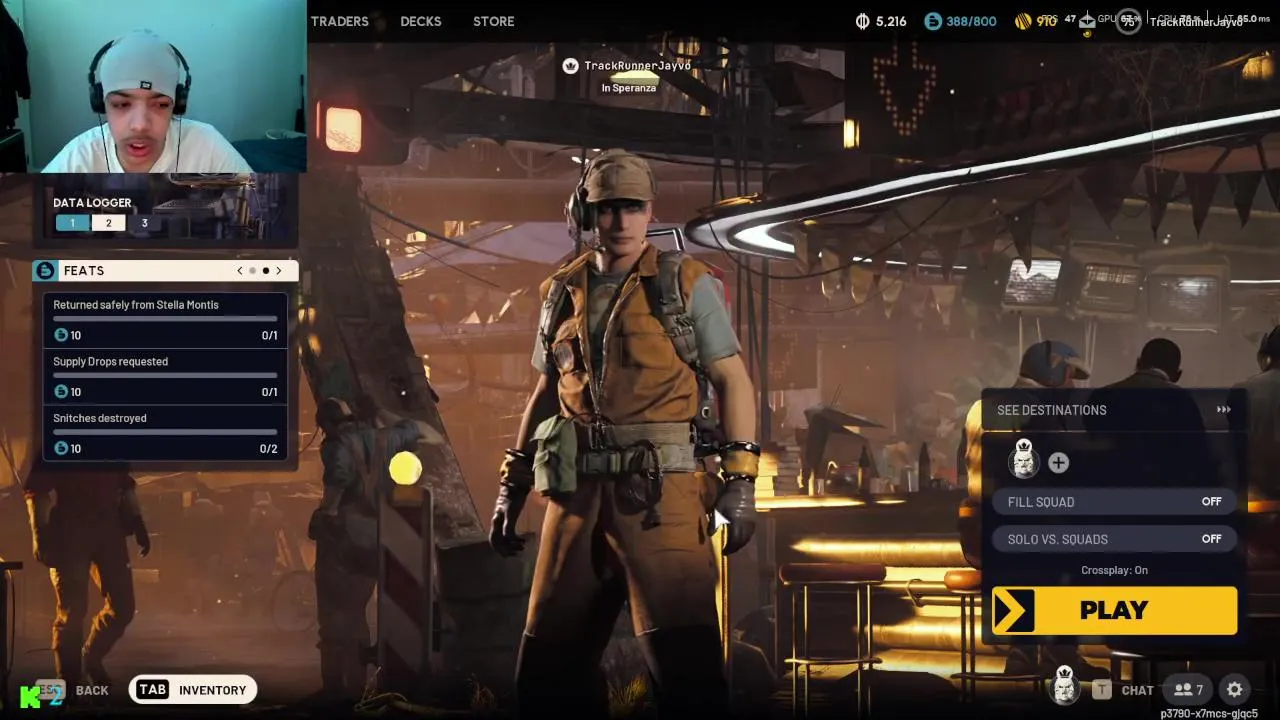Screen dimensions: 1280x720
Task: Open the Store tab
Action: (493, 21)
